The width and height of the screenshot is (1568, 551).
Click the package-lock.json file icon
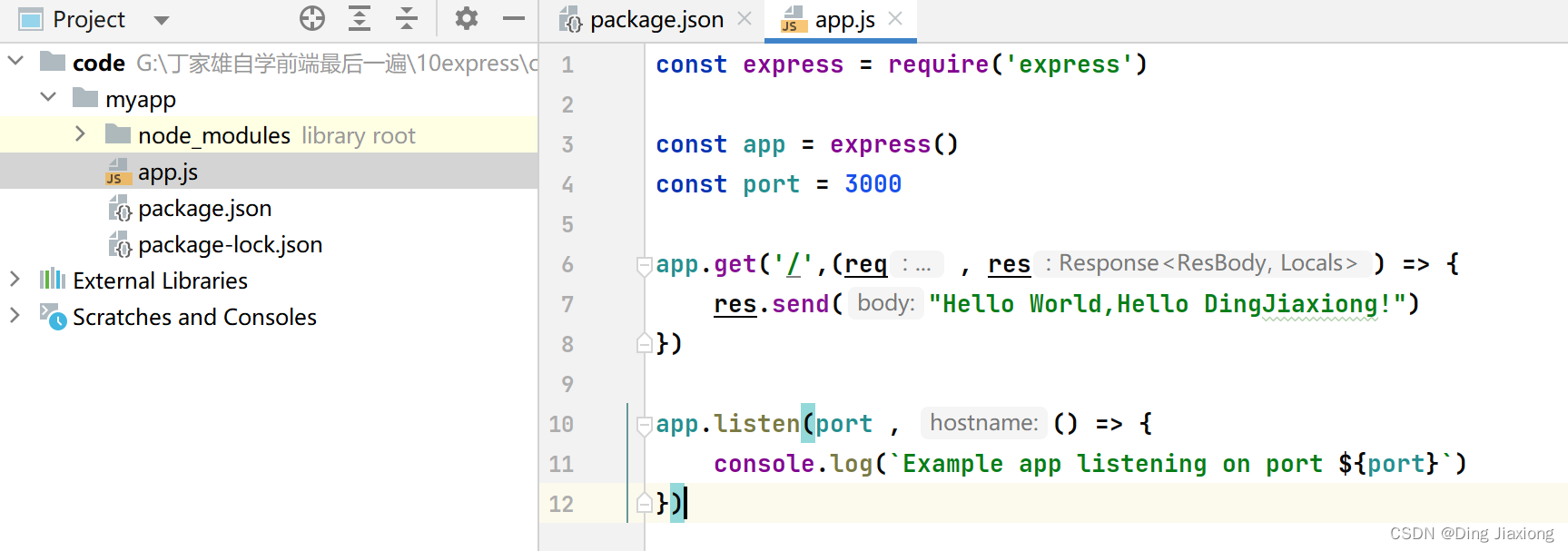pyautogui.click(x=120, y=244)
